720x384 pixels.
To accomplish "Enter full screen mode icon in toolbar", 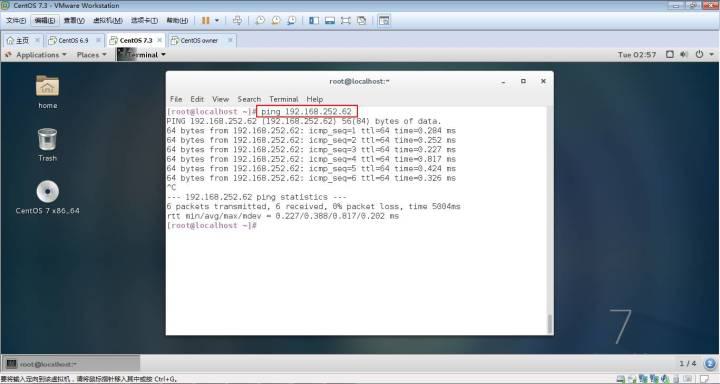I will (x=345, y=20).
